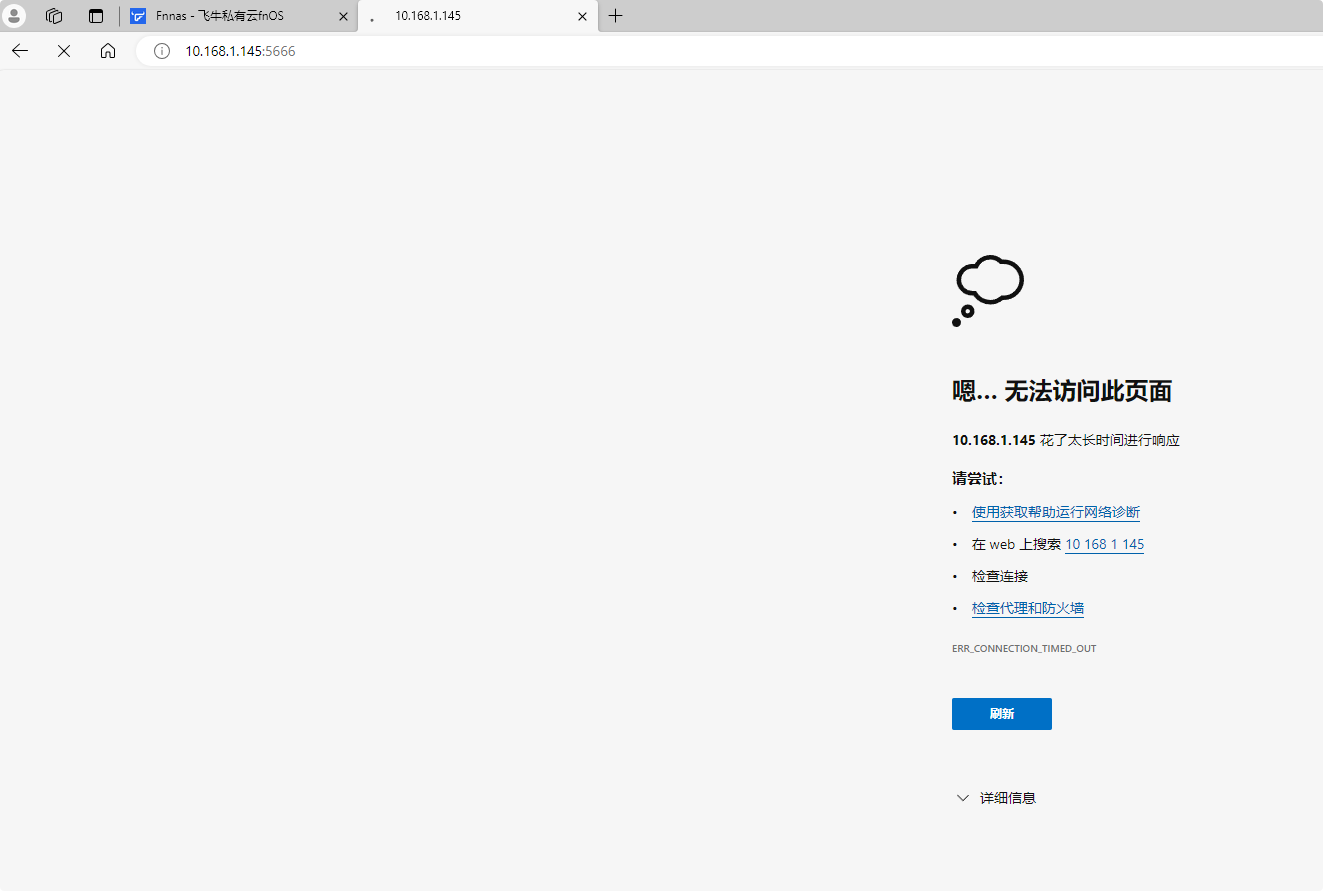Stop loading with the X icon
Image resolution: width=1323 pixels, height=891 pixels.
click(64, 51)
